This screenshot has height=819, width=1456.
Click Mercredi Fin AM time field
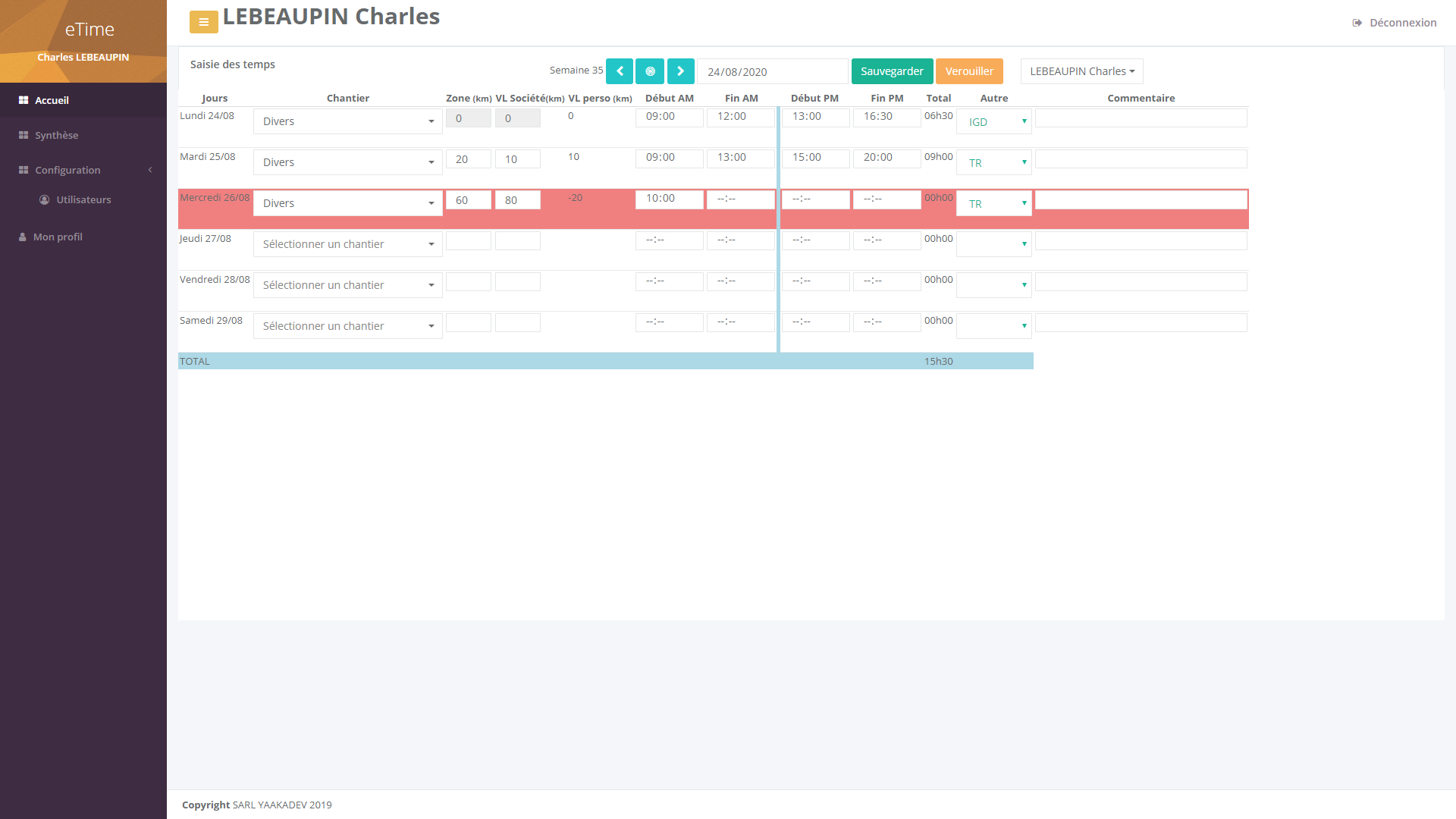click(x=740, y=199)
